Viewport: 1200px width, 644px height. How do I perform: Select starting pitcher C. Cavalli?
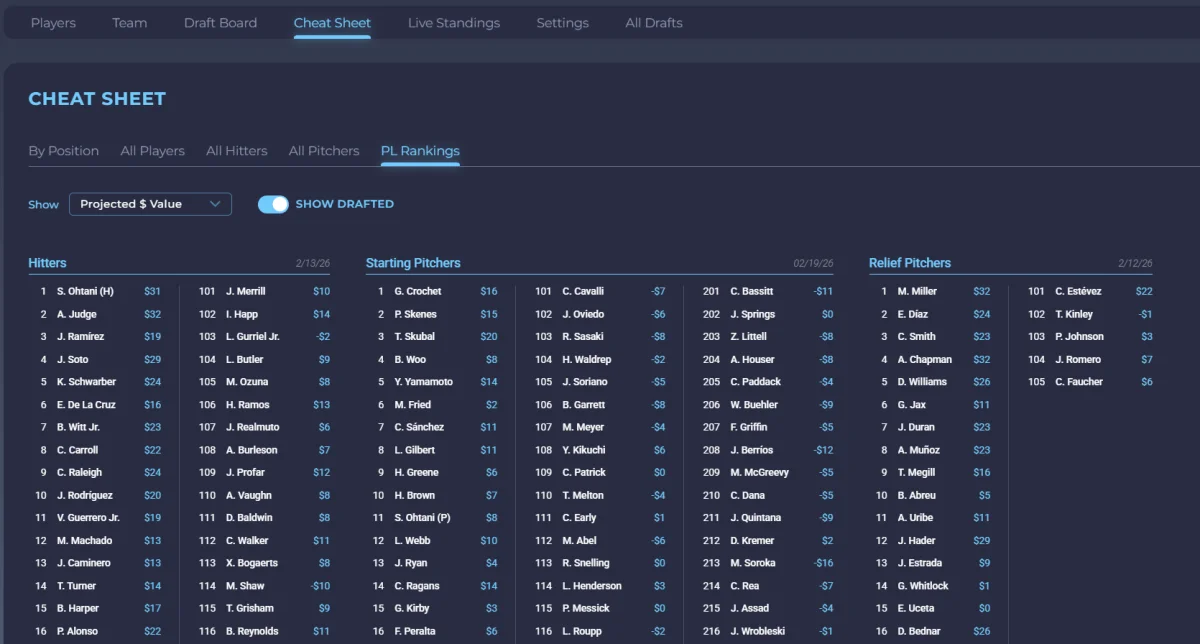point(583,291)
